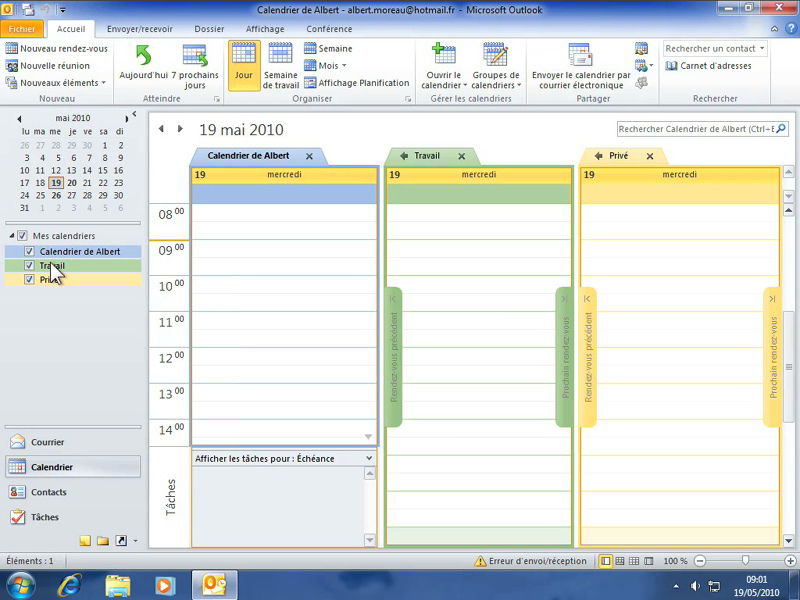Screen dimensions: 800x600
Task: Uncheck Travail calendar checkbox
Action: (29, 265)
